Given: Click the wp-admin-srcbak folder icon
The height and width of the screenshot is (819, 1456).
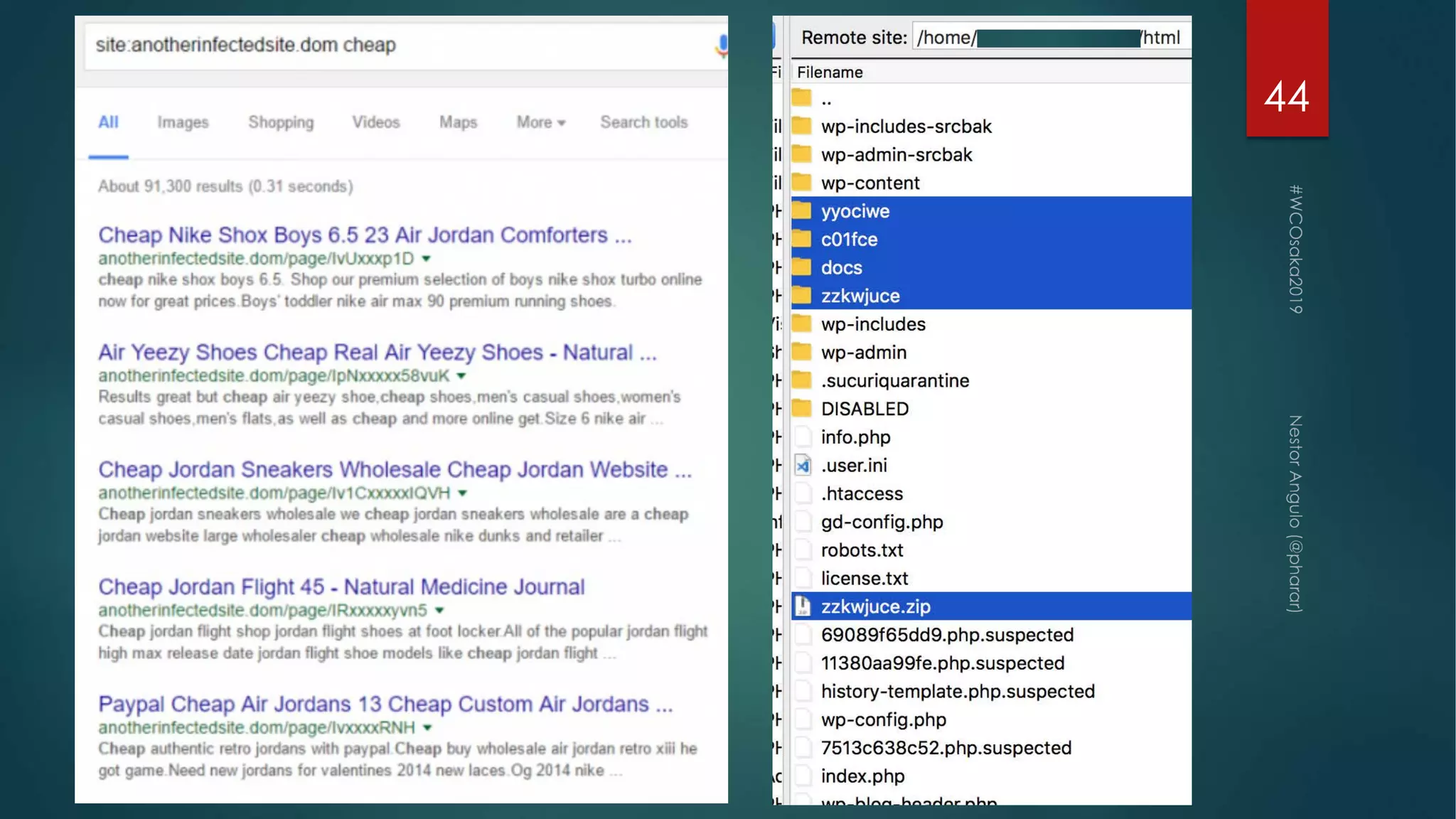Looking at the screenshot, I should pos(802,154).
